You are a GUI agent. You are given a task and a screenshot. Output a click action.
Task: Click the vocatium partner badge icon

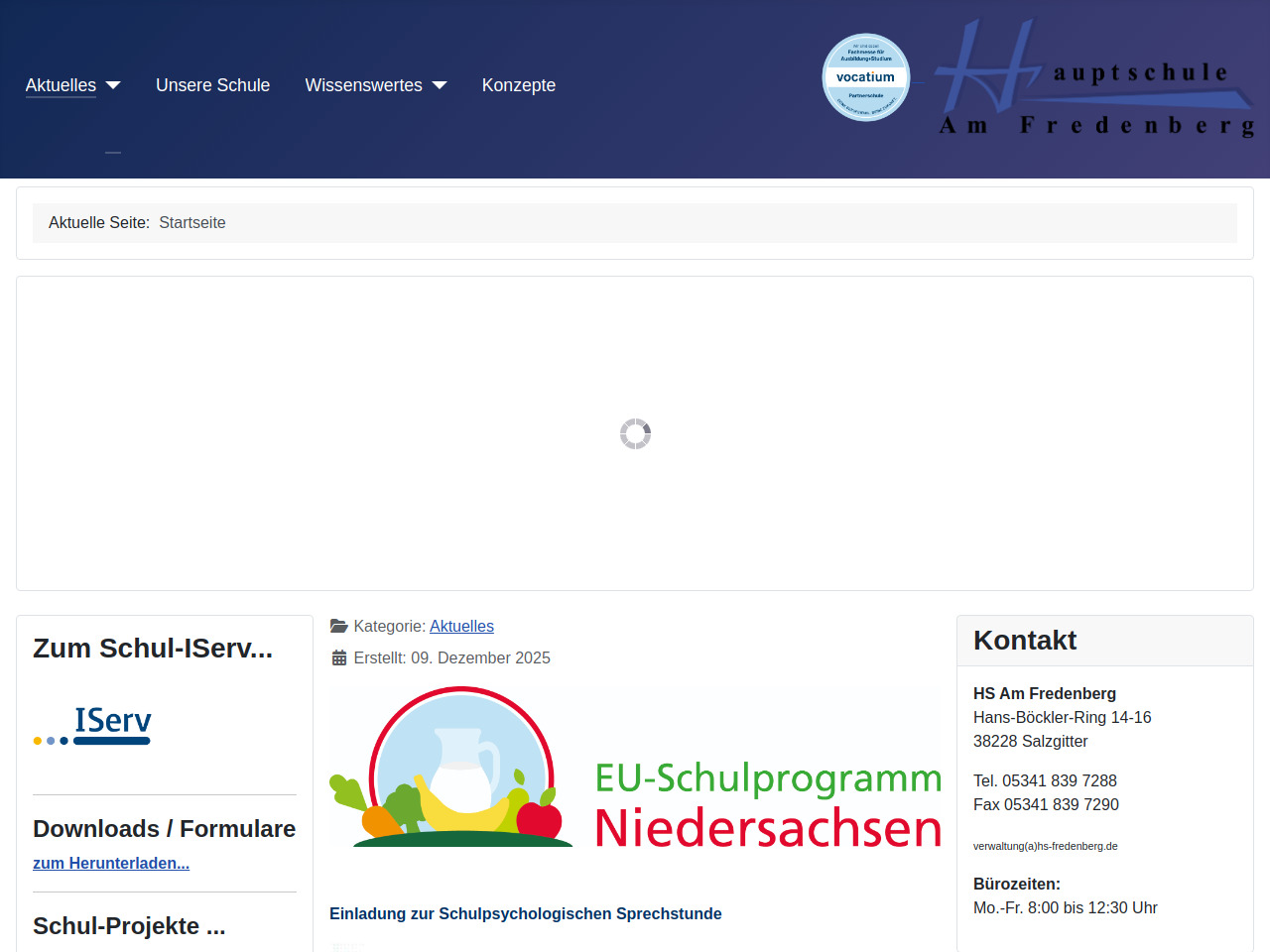click(x=866, y=77)
